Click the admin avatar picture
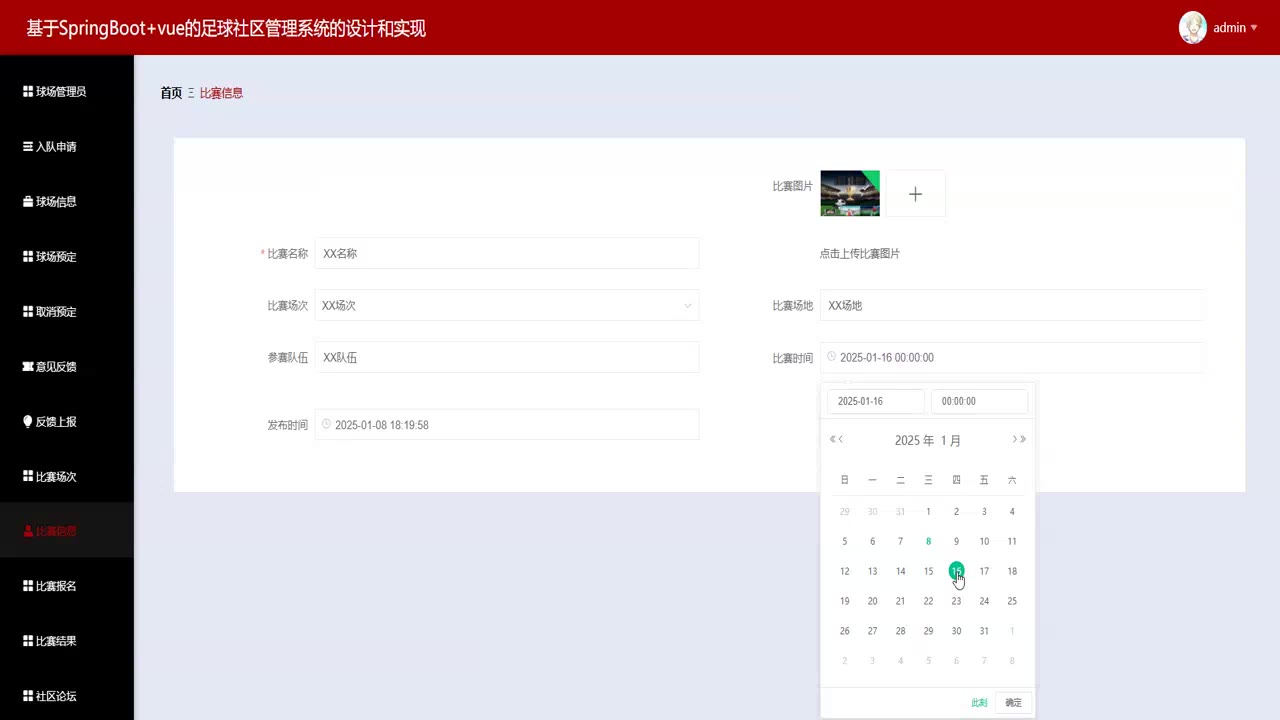Screen dimensions: 1280x720 pyautogui.click(x=1193, y=28)
